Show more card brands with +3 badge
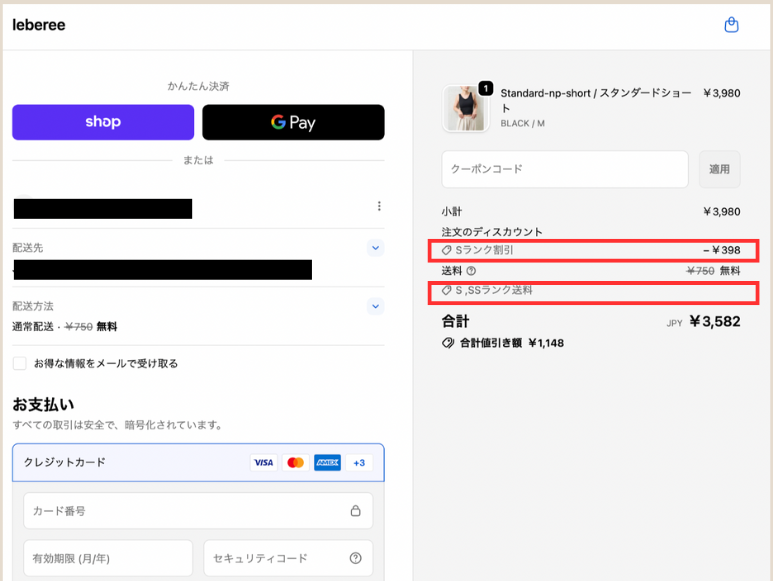 pyautogui.click(x=360, y=463)
